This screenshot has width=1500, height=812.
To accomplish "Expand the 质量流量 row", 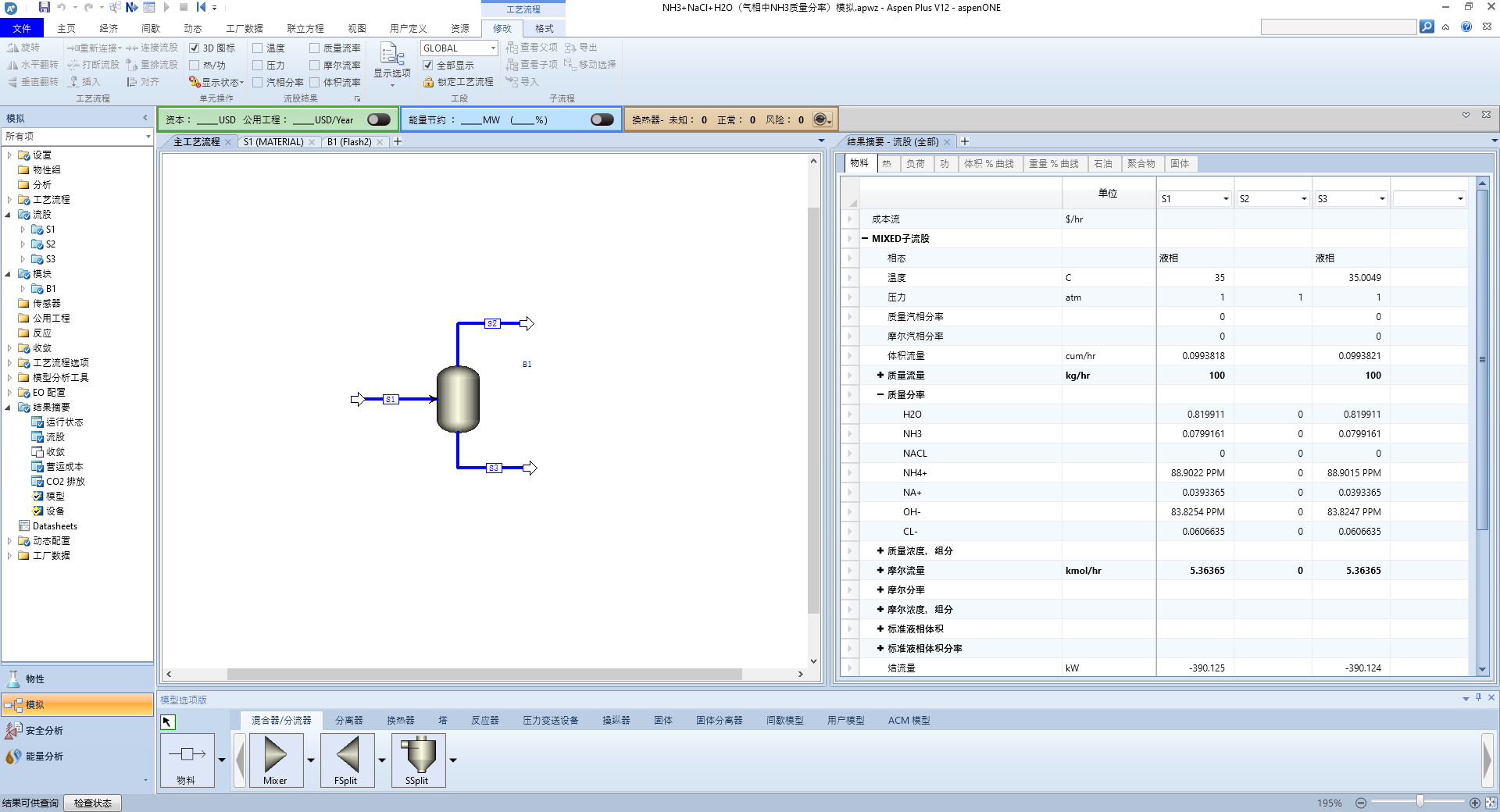I will point(880,375).
